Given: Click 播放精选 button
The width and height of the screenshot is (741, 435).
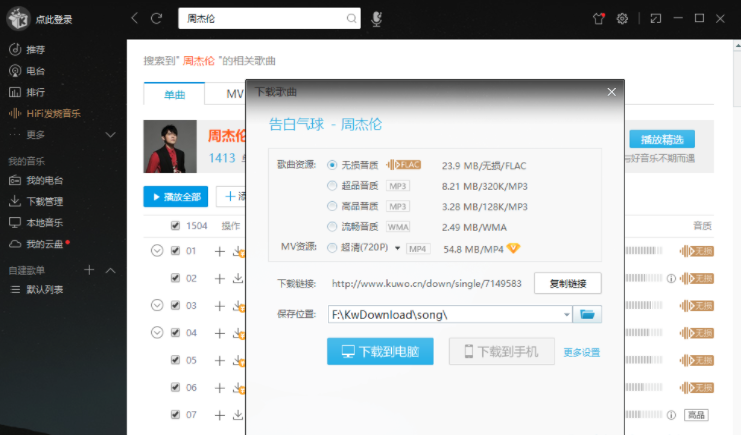Looking at the screenshot, I should pos(662,139).
